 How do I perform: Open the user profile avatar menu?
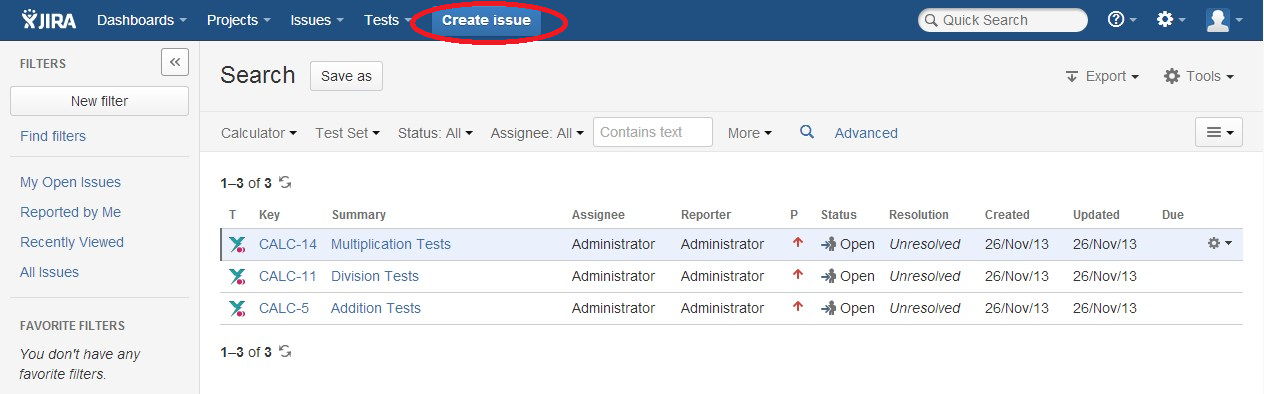click(1224, 20)
